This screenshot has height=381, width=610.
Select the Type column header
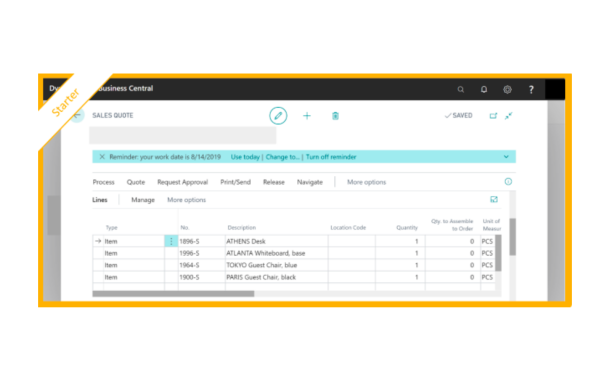coord(112,228)
